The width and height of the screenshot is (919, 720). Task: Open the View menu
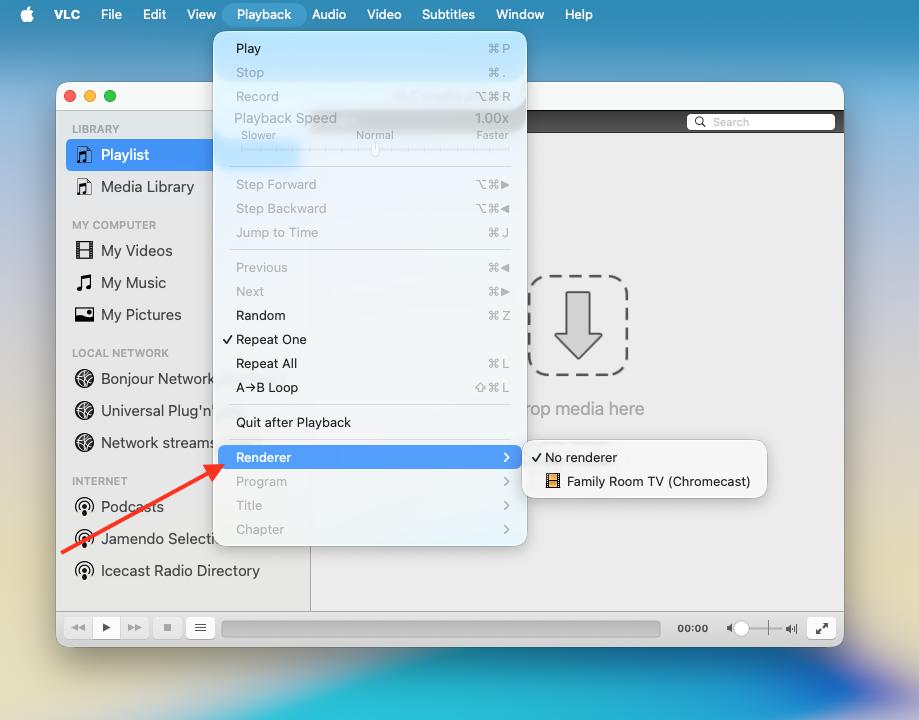click(x=201, y=14)
